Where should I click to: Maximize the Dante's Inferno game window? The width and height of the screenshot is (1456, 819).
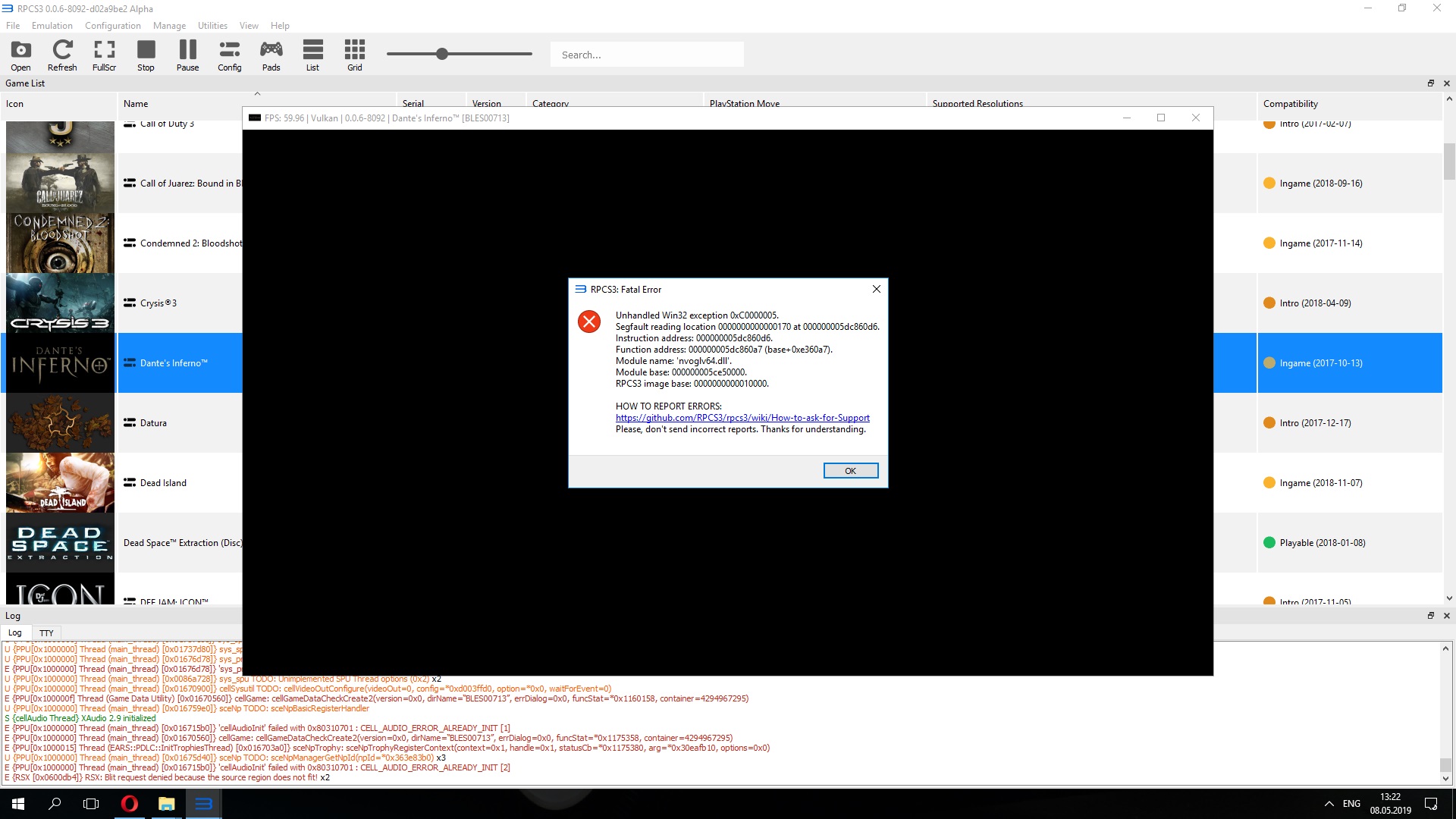tap(1160, 118)
